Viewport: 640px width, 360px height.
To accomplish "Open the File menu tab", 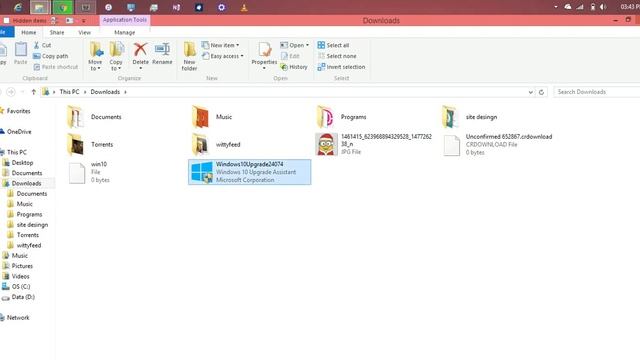I will pos(6,32).
